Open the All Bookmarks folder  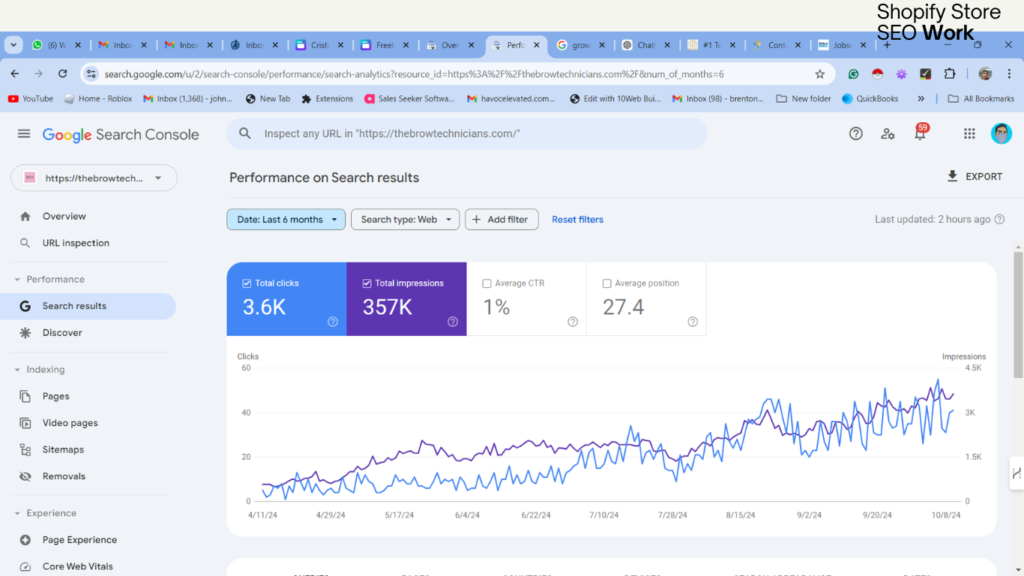(x=981, y=99)
